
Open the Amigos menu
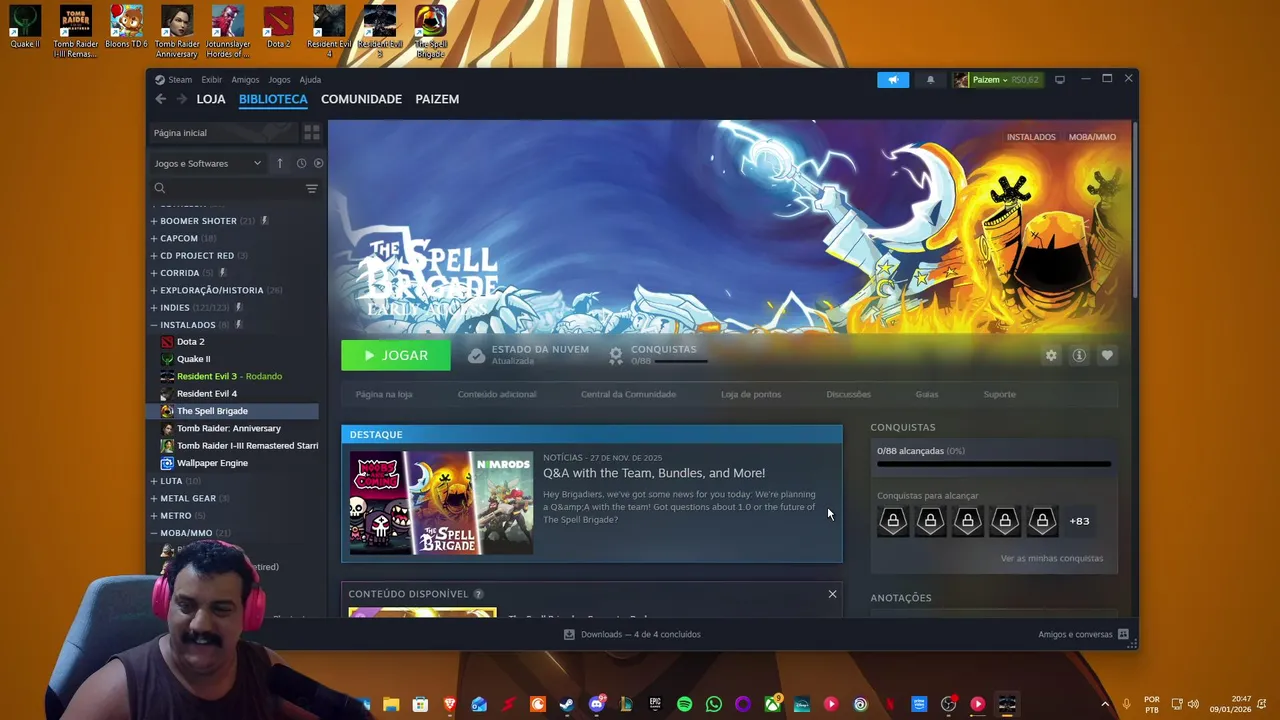[x=245, y=80]
